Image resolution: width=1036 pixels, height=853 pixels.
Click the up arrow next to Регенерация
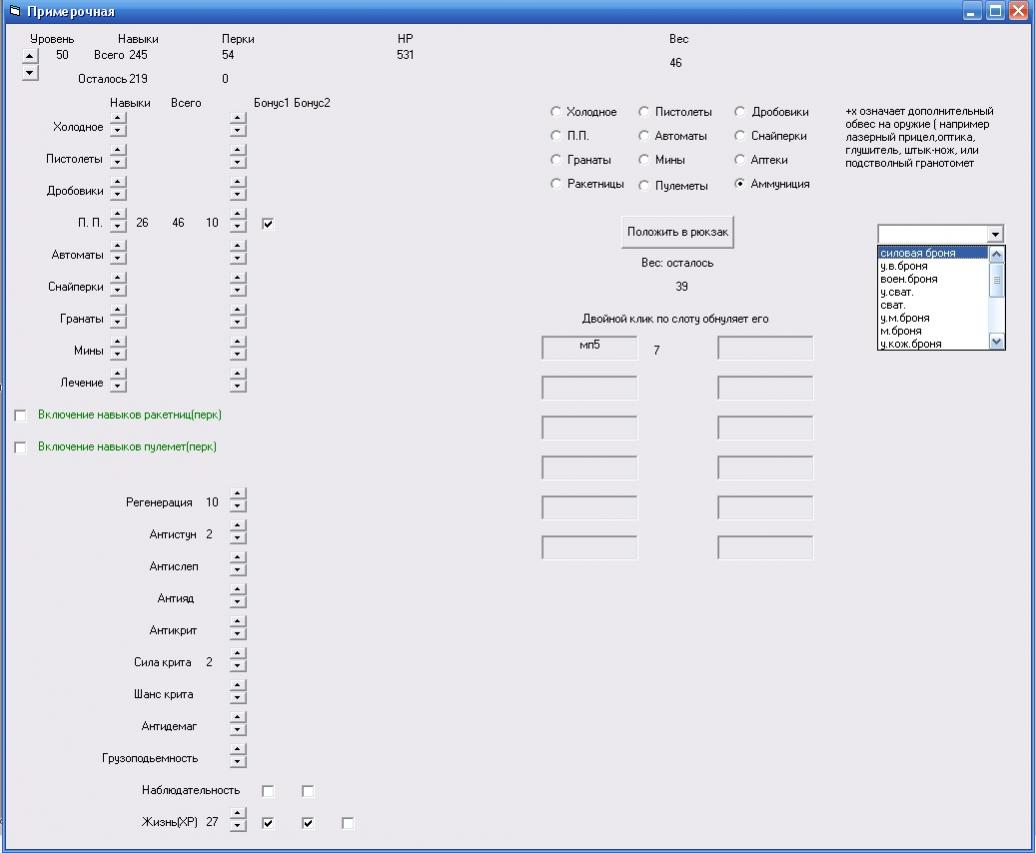[237, 496]
